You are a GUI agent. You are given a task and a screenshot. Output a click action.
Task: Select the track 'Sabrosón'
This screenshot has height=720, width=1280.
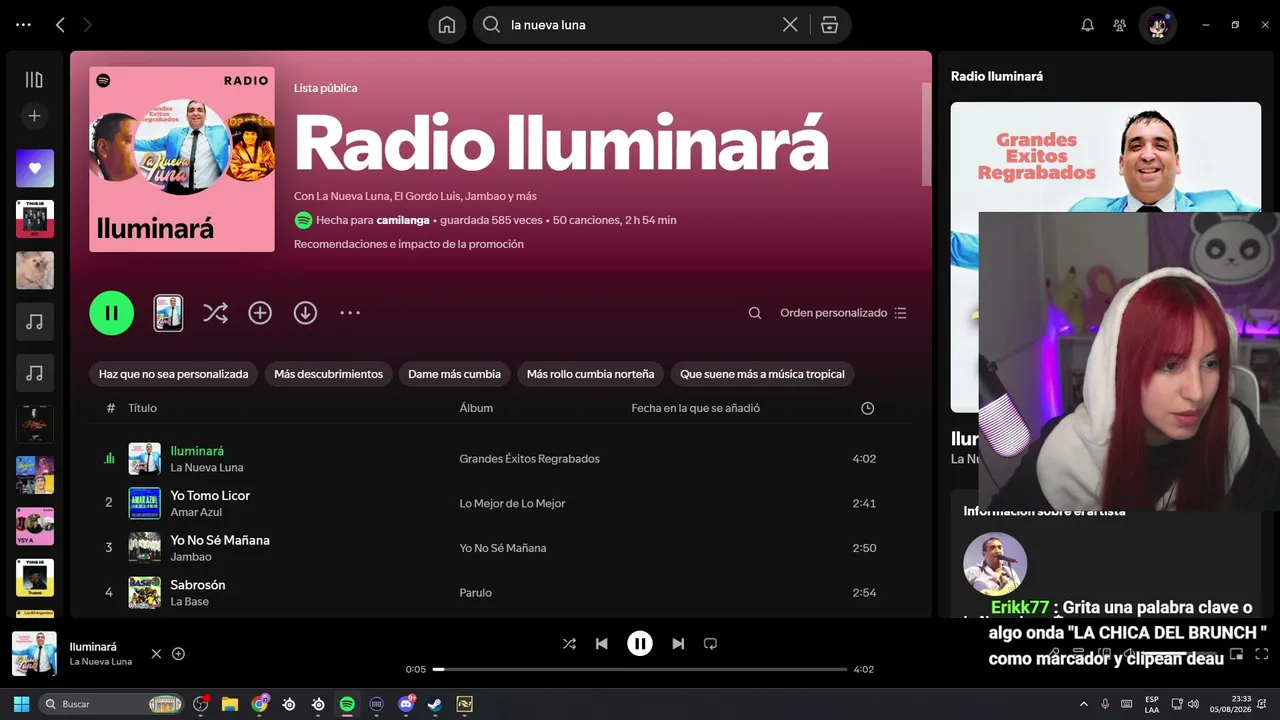(x=198, y=585)
